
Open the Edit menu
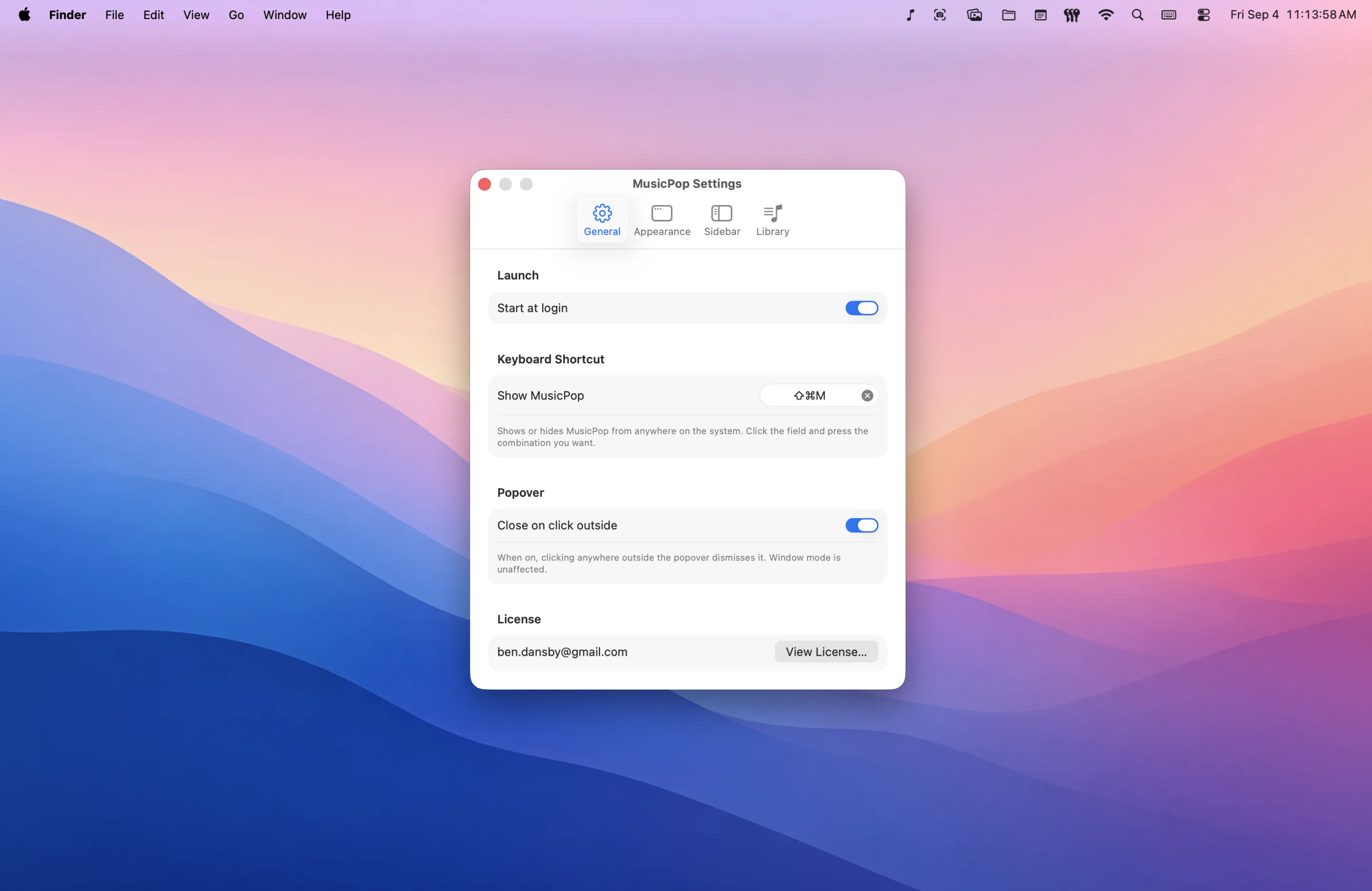click(x=153, y=15)
